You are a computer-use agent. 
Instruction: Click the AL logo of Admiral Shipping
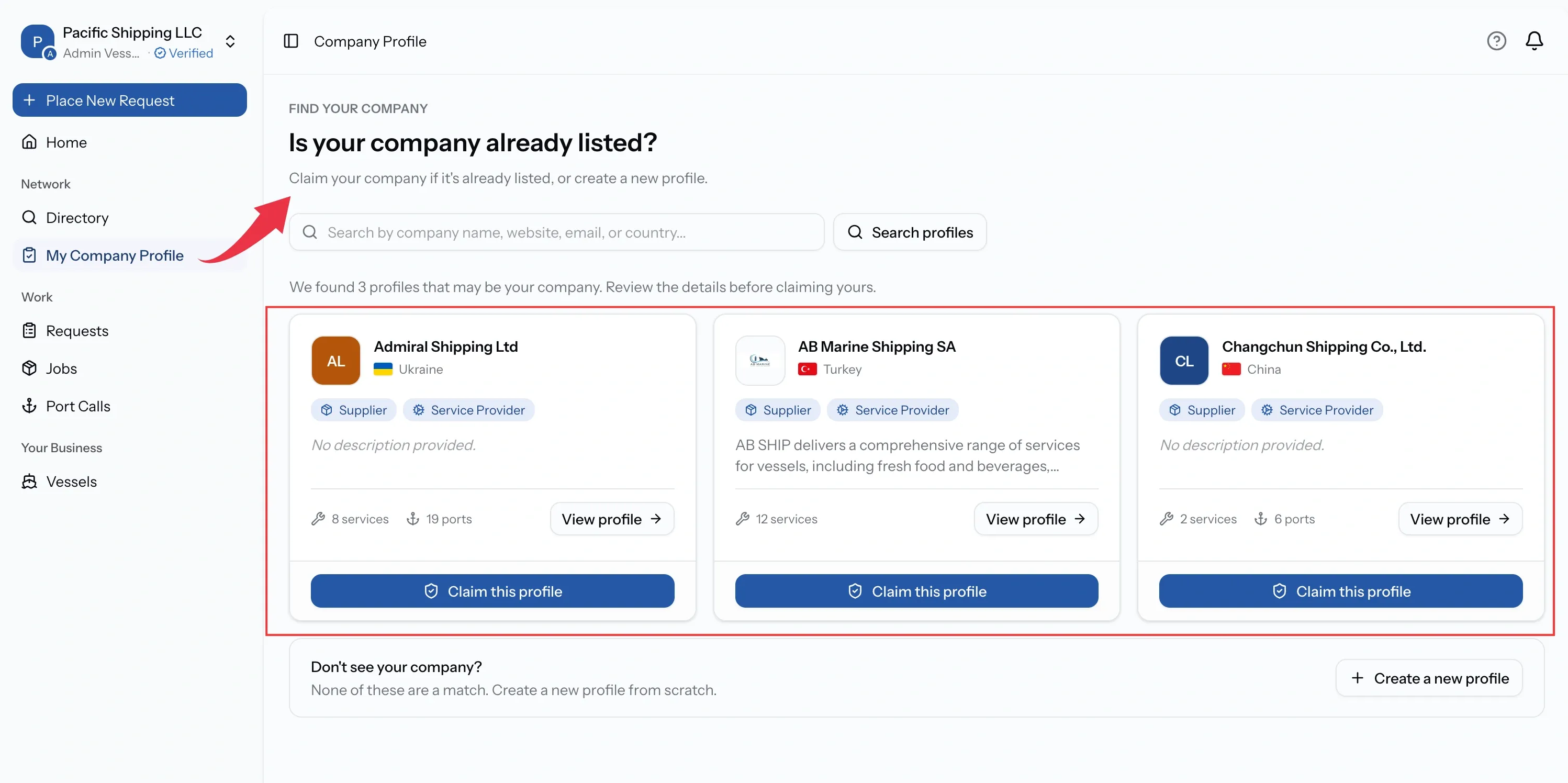[335, 361]
